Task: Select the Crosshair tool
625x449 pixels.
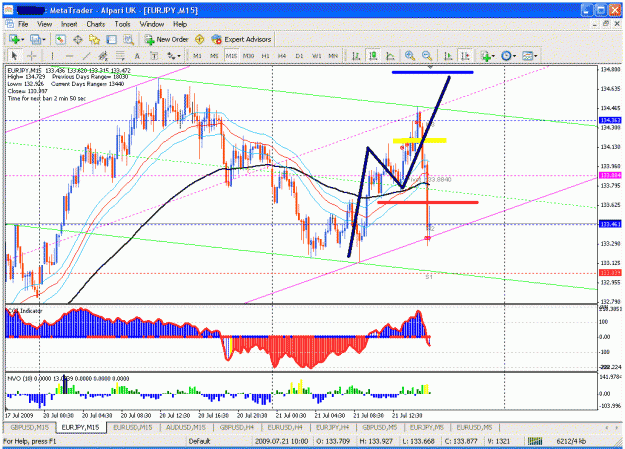Action: pyautogui.click(x=31, y=56)
